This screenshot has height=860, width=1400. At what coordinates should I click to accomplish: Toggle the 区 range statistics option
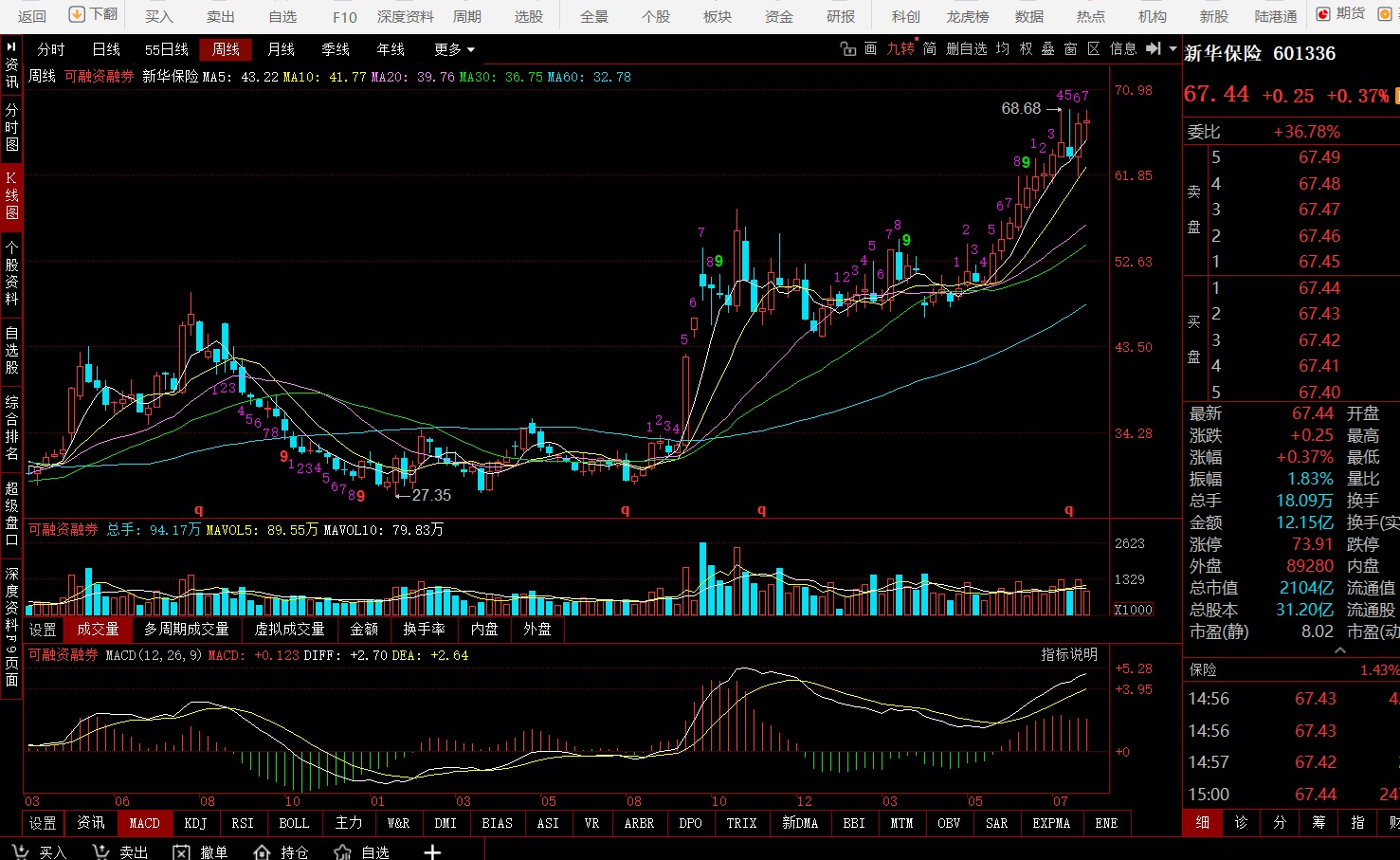click(1094, 49)
